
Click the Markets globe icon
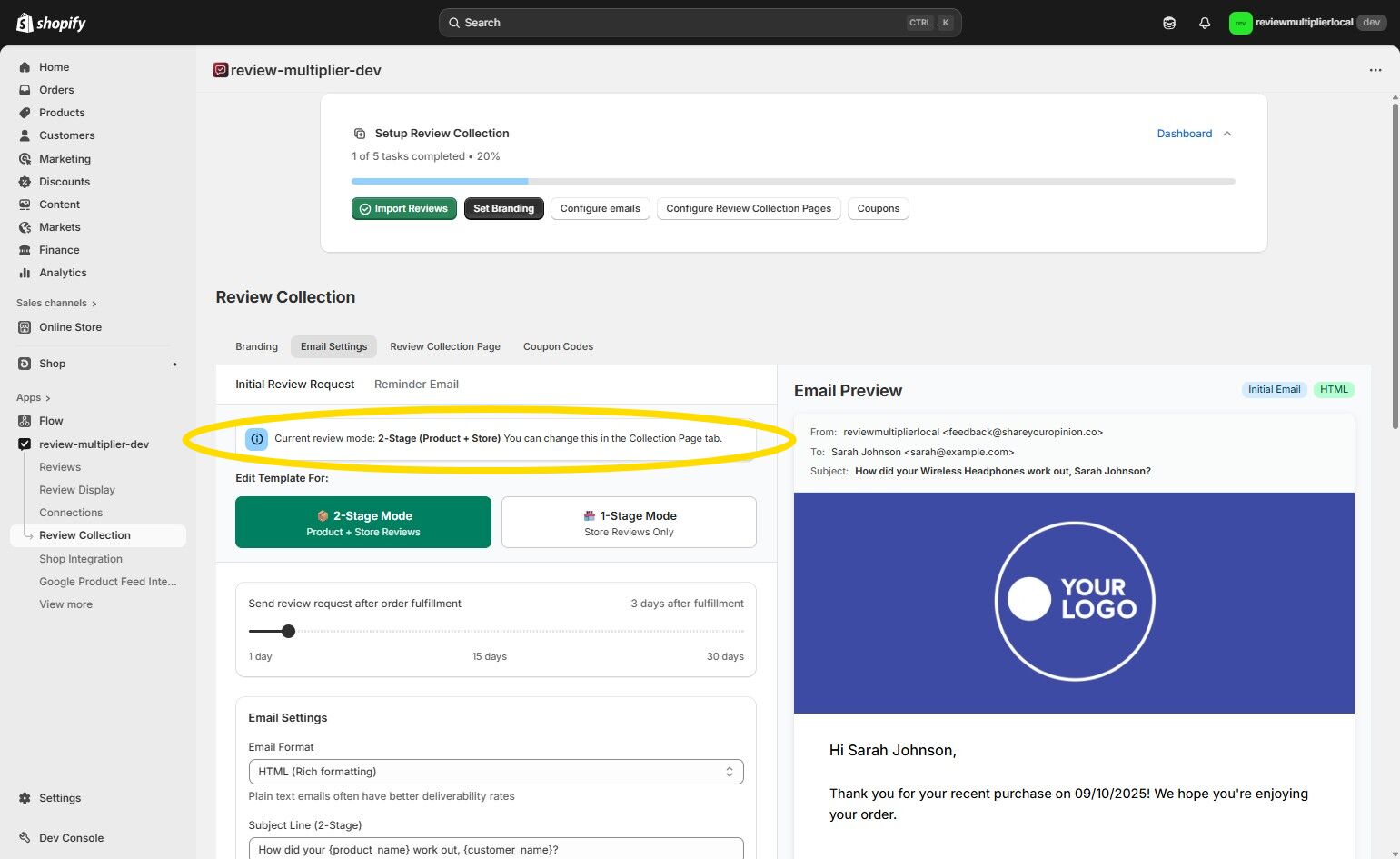[x=25, y=227]
